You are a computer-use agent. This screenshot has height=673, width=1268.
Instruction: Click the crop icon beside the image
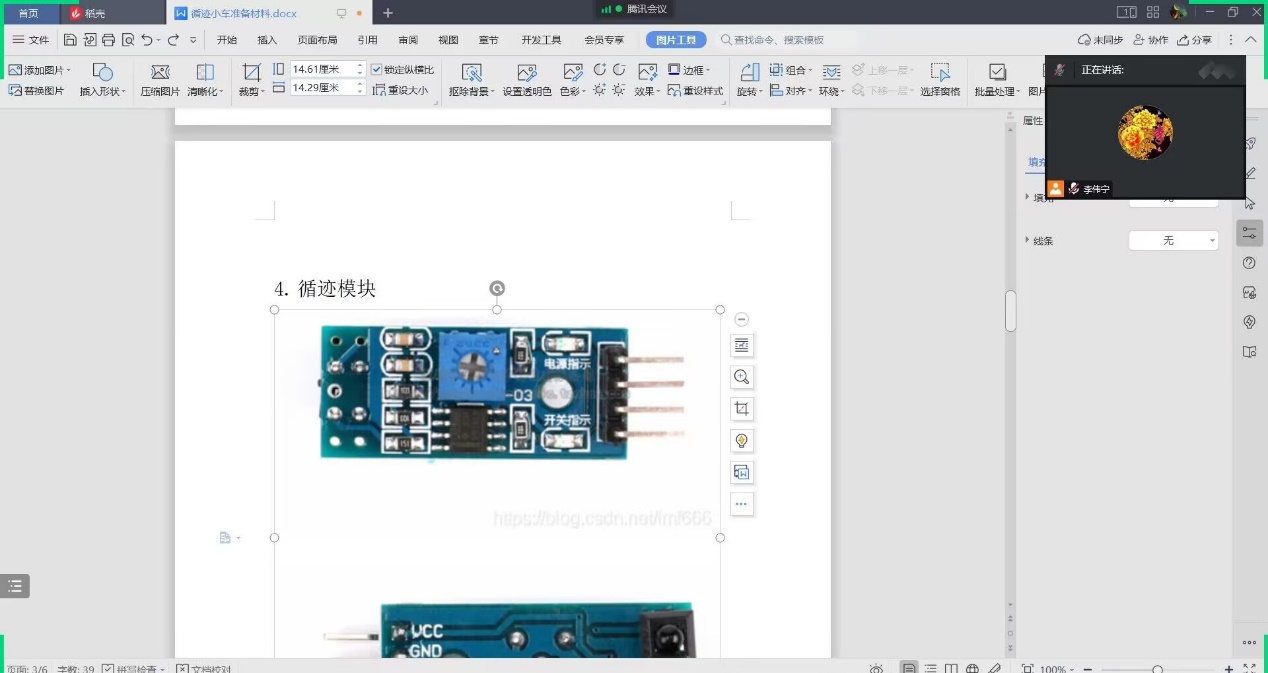coord(741,409)
